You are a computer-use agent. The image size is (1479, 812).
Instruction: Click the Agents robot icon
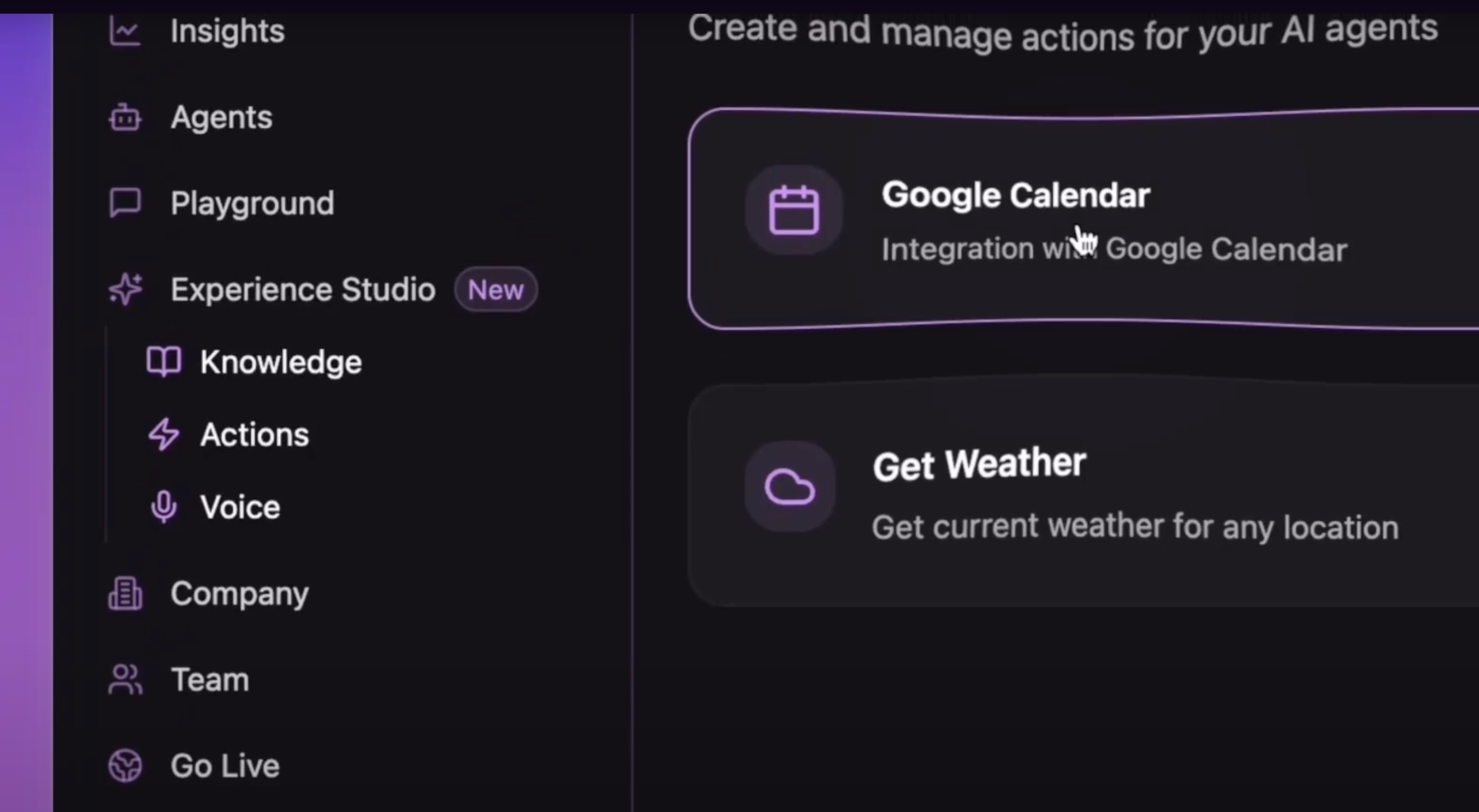(125, 118)
